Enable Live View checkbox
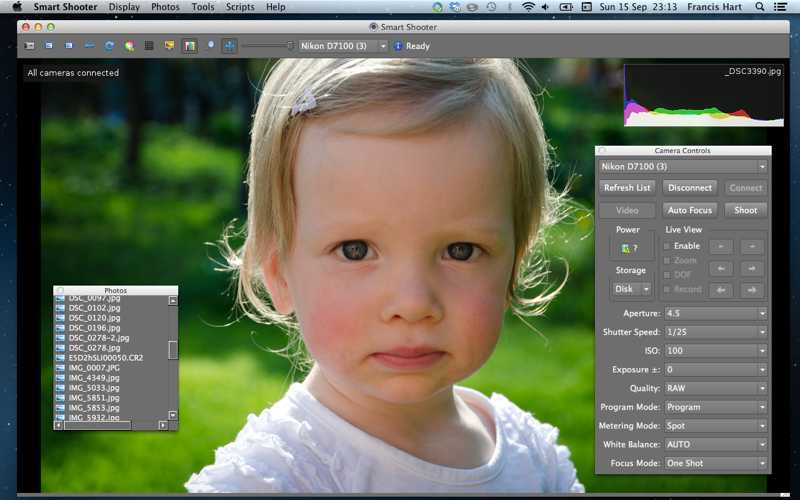Screen dimensions: 800x500 [x=667, y=246]
